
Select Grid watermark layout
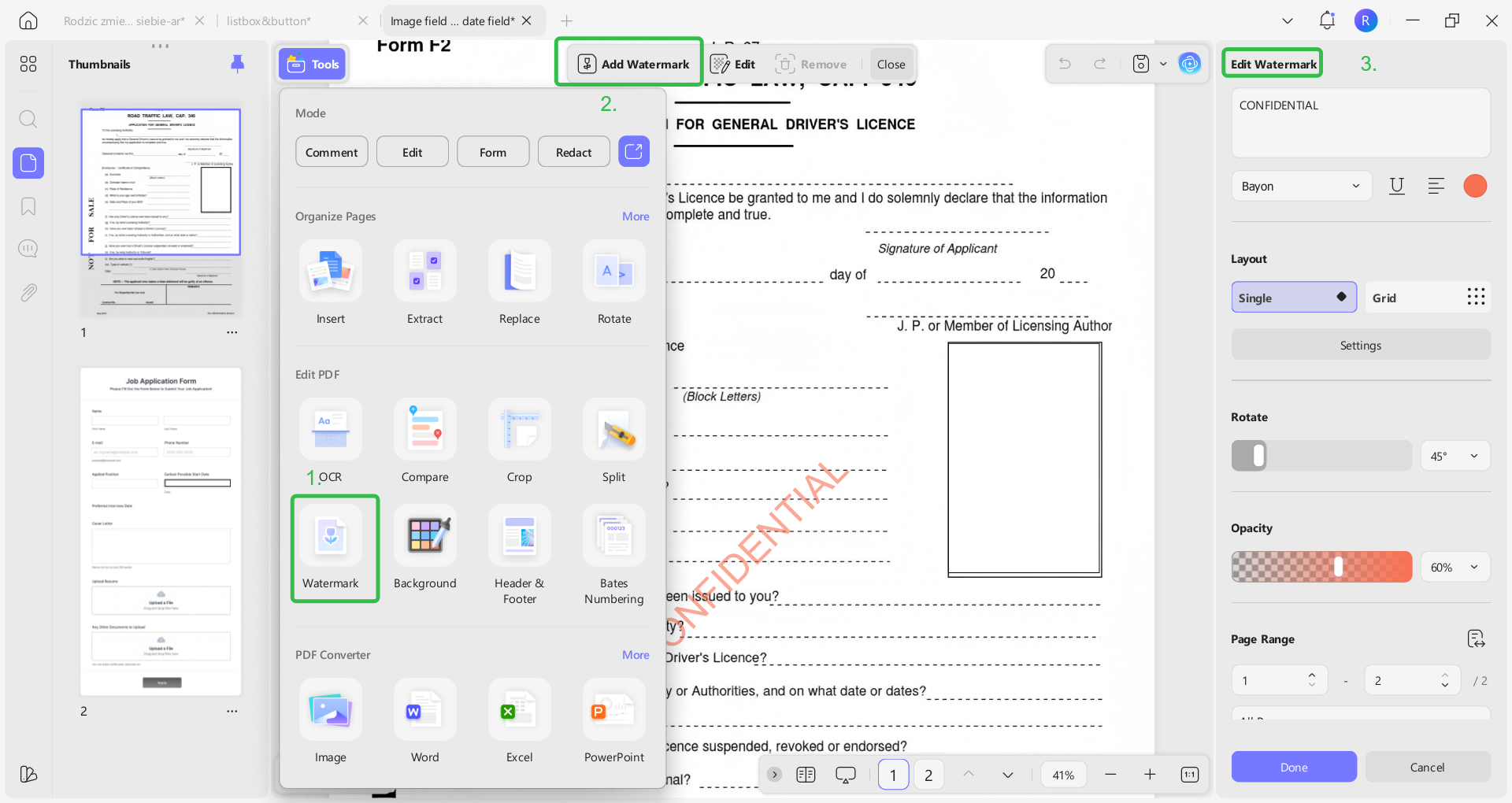coord(1428,298)
